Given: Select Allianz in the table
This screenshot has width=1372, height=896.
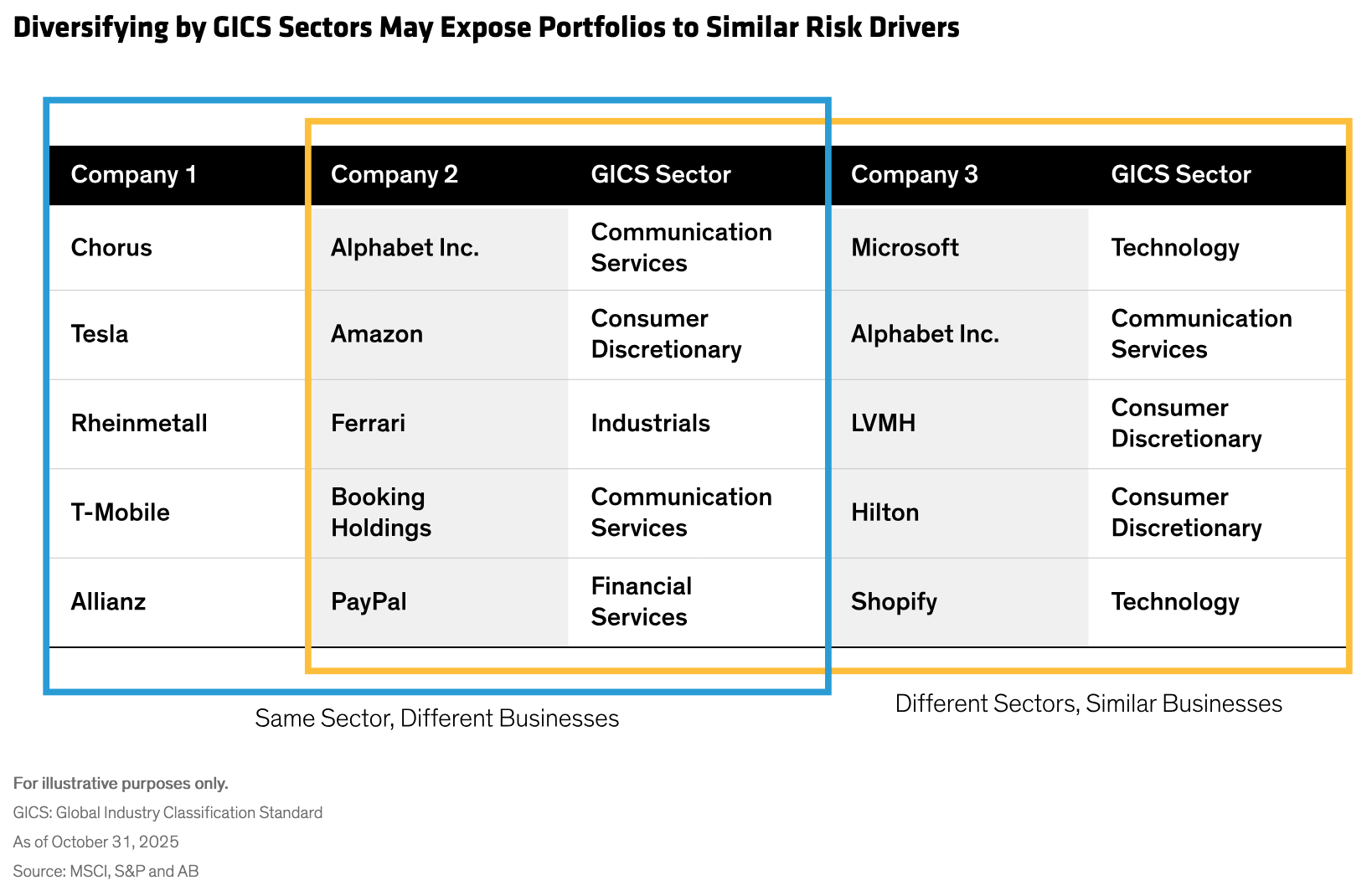Looking at the screenshot, I should [x=109, y=602].
